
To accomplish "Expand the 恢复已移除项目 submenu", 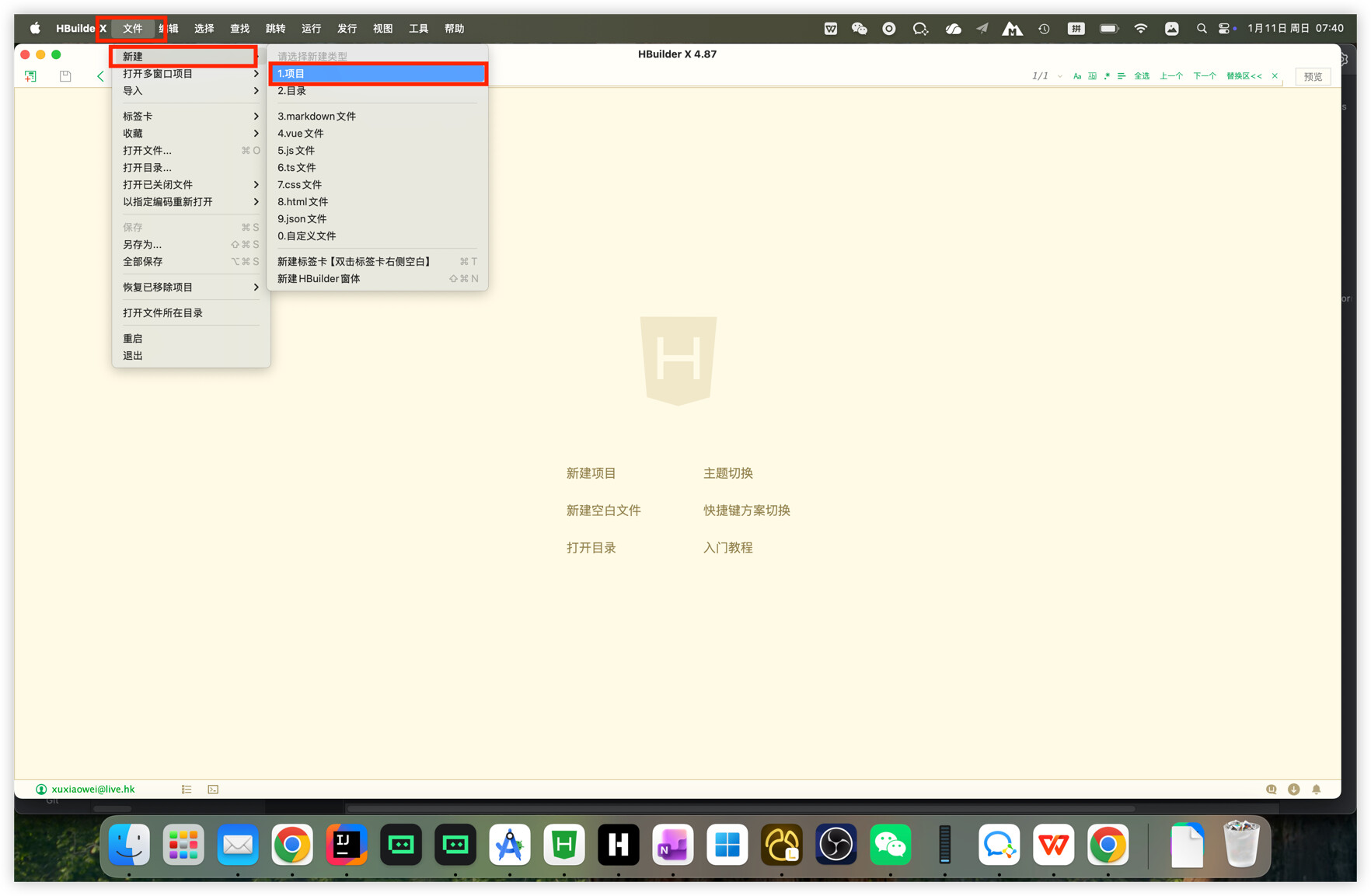I will (x=190, y=288).
